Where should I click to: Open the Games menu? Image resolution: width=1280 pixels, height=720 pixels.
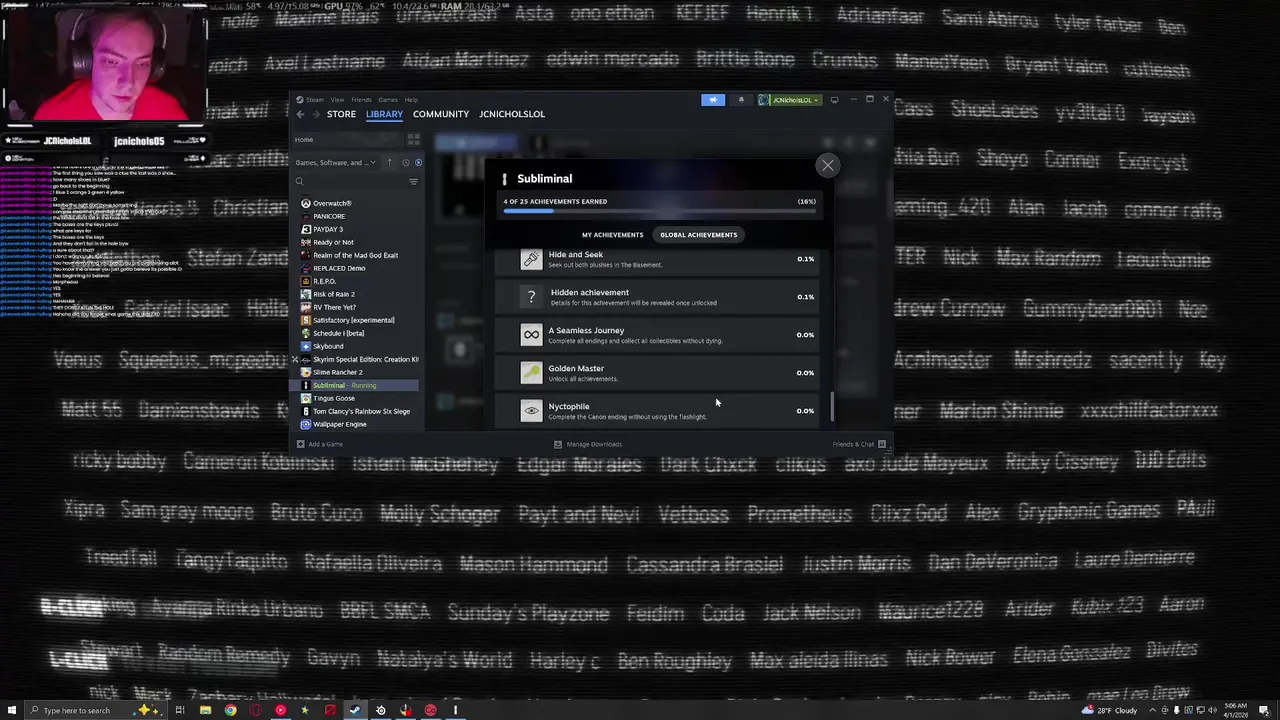click(x=387, y=100)
